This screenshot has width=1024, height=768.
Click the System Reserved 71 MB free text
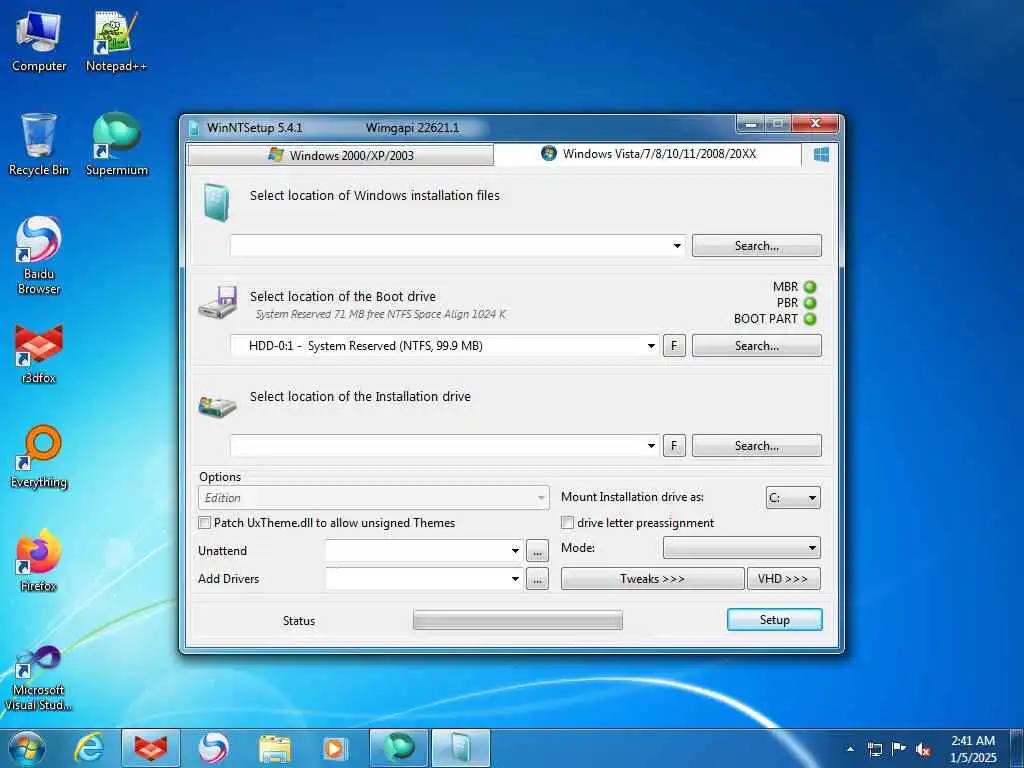[381, 314]
